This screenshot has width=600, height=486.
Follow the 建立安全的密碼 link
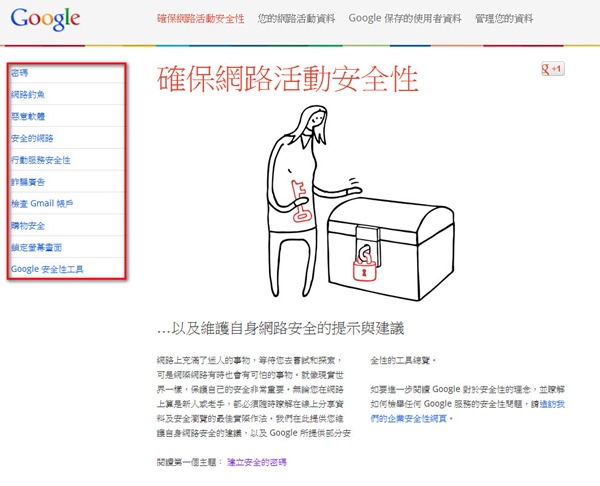tap(257, 462)
